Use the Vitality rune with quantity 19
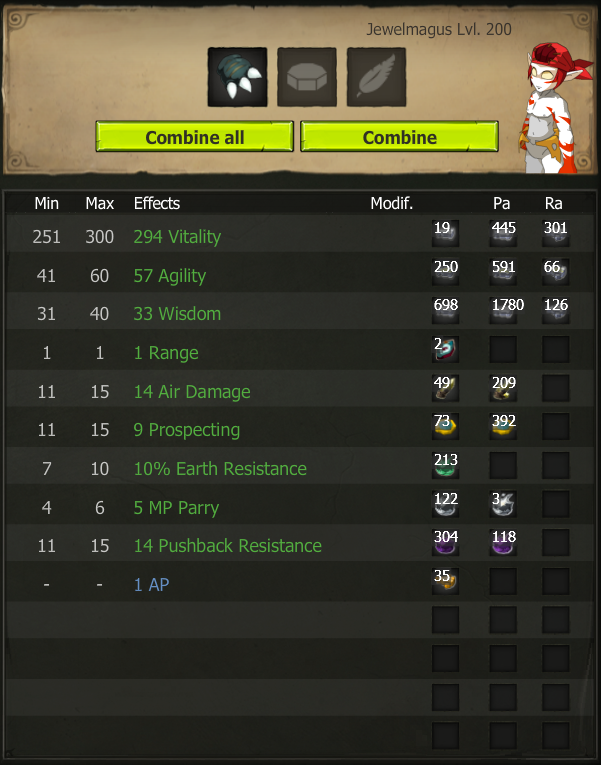Viewport: 601px width, 765px height. tap(445, 233)
